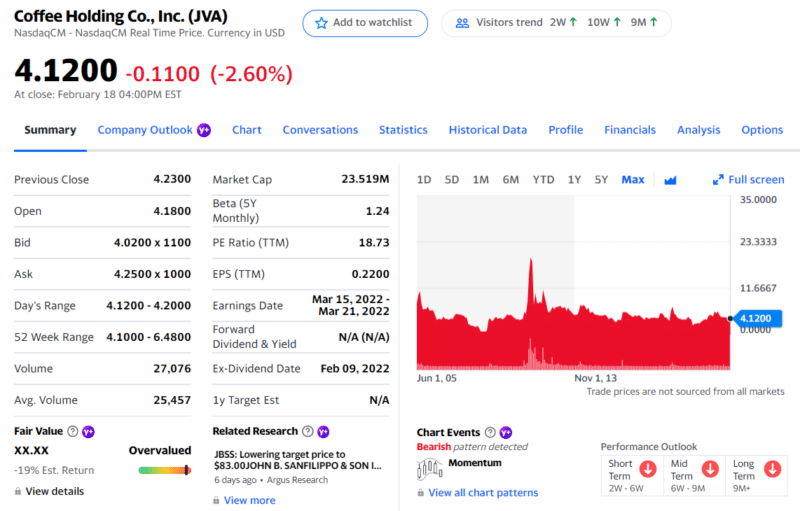Viewport: 800px width, 511px height.
Task: Set chart range to 1M
Action: click(481, 180)
